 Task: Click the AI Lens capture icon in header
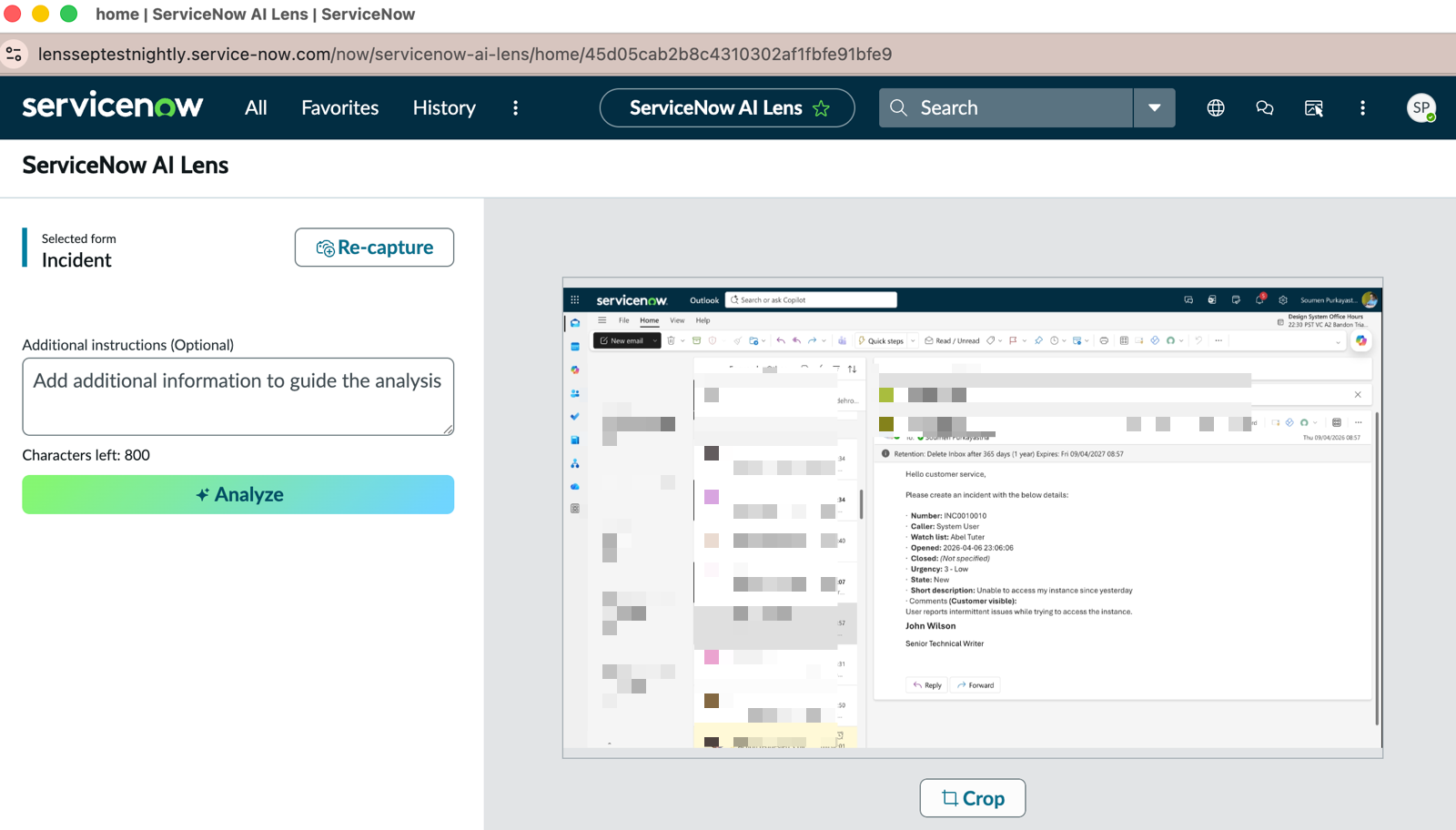click(1314, 107)
